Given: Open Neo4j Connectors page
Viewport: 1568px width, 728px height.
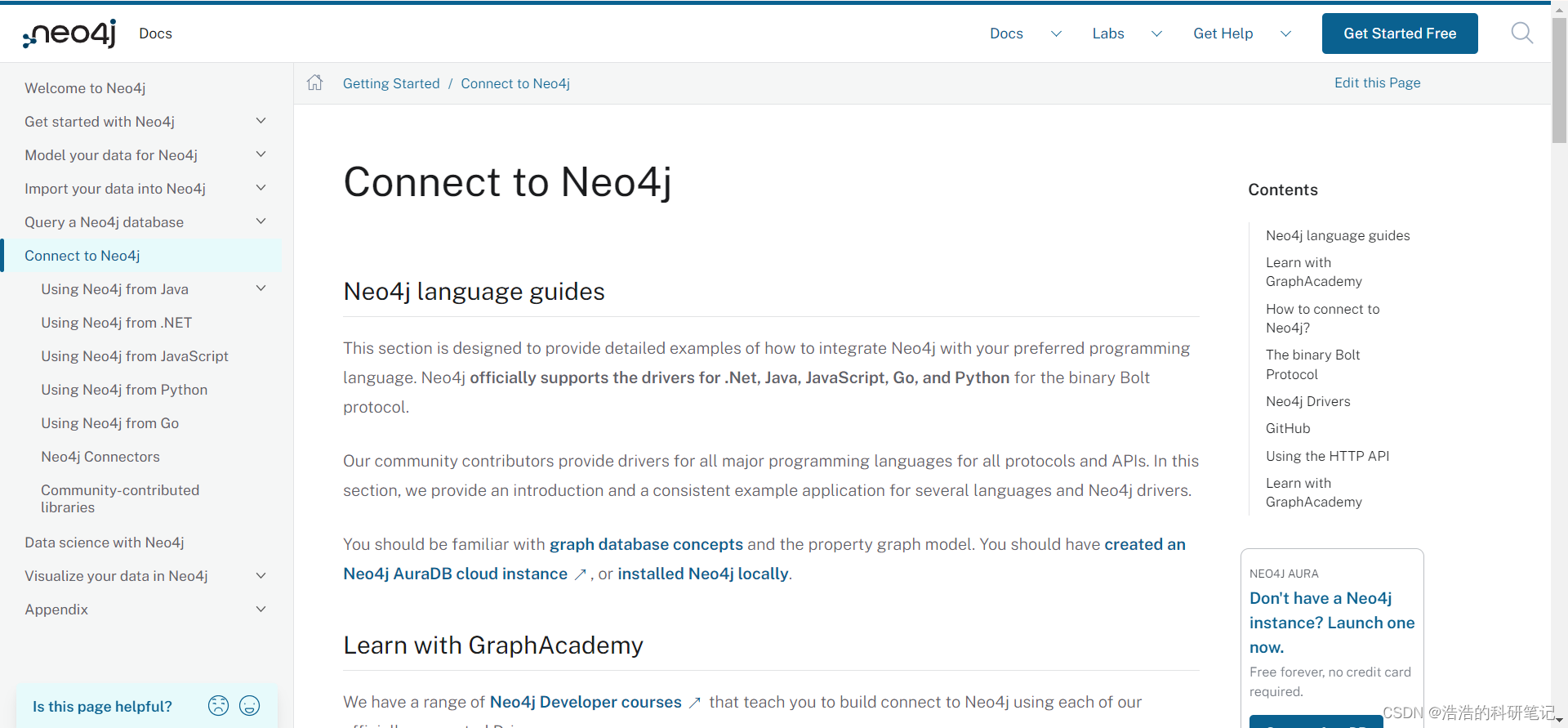Looking at the screenshot, I should [100, 457].
